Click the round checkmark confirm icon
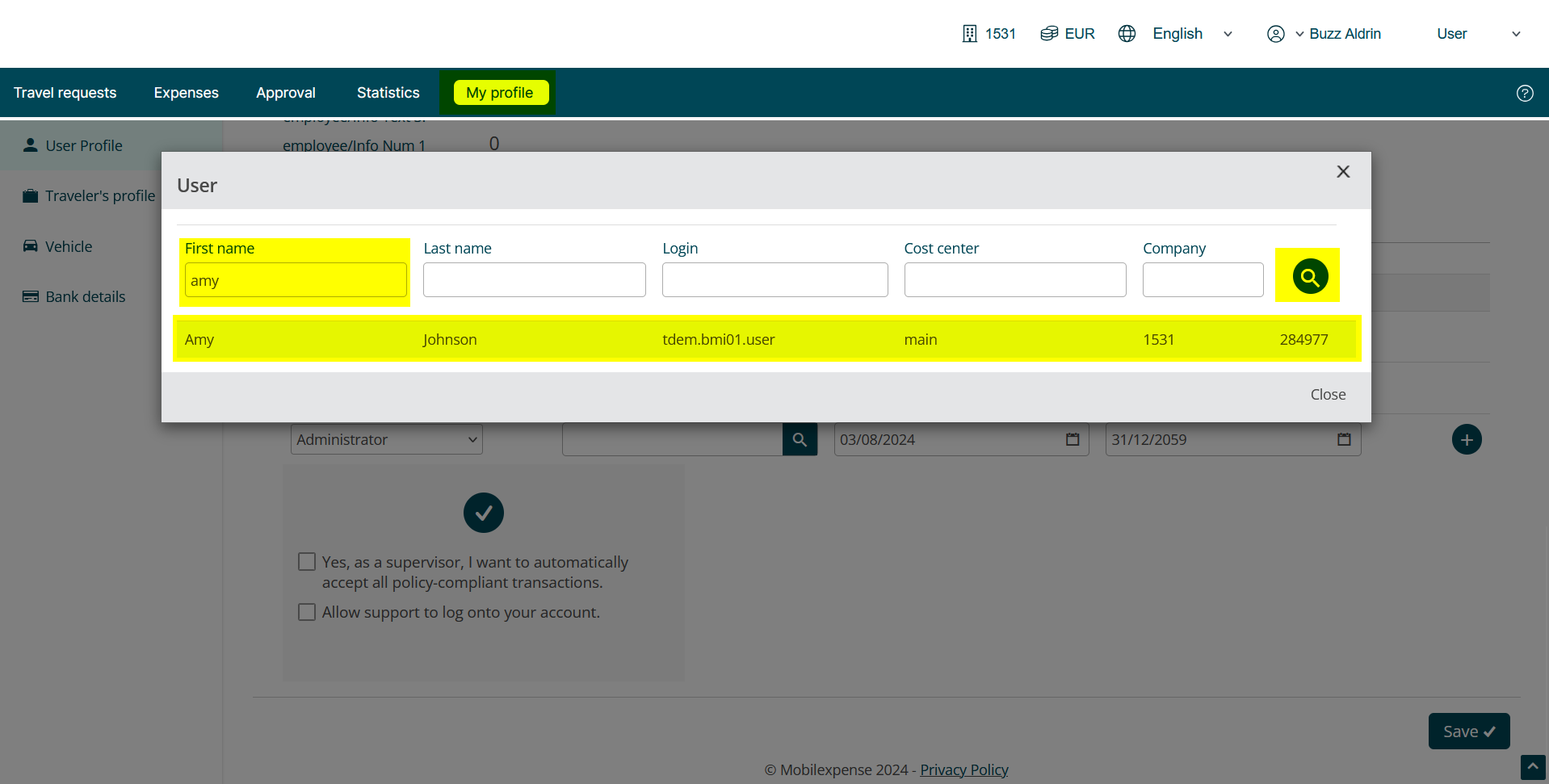The image size is (1549, 784). tap(483, 513)
